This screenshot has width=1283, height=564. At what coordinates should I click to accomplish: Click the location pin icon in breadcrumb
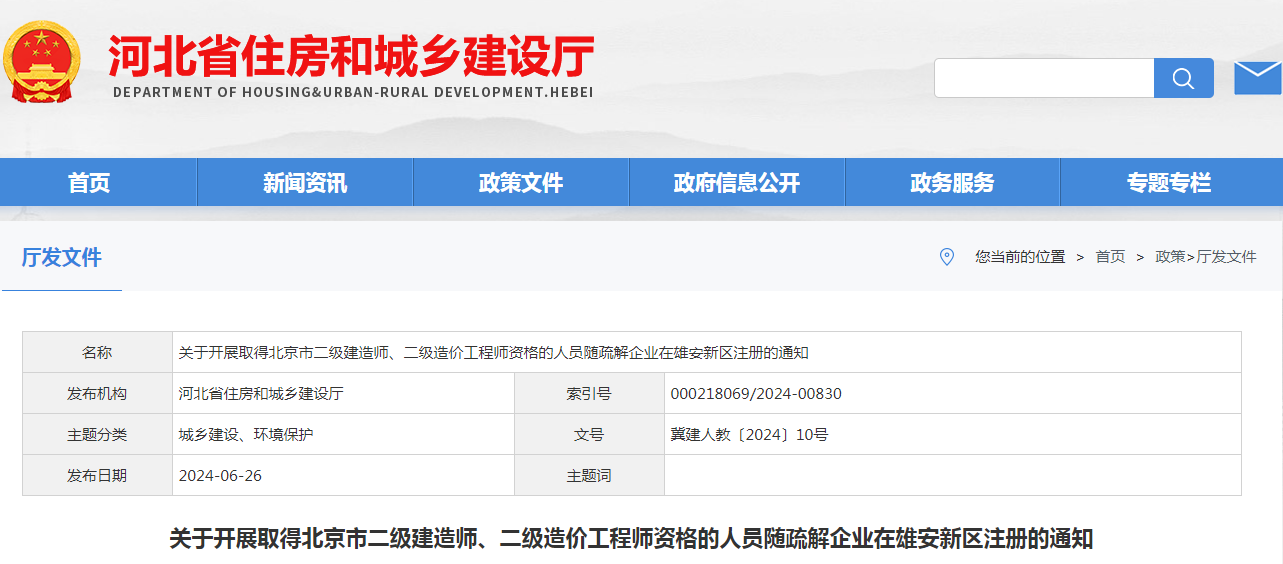pos(947,257)
